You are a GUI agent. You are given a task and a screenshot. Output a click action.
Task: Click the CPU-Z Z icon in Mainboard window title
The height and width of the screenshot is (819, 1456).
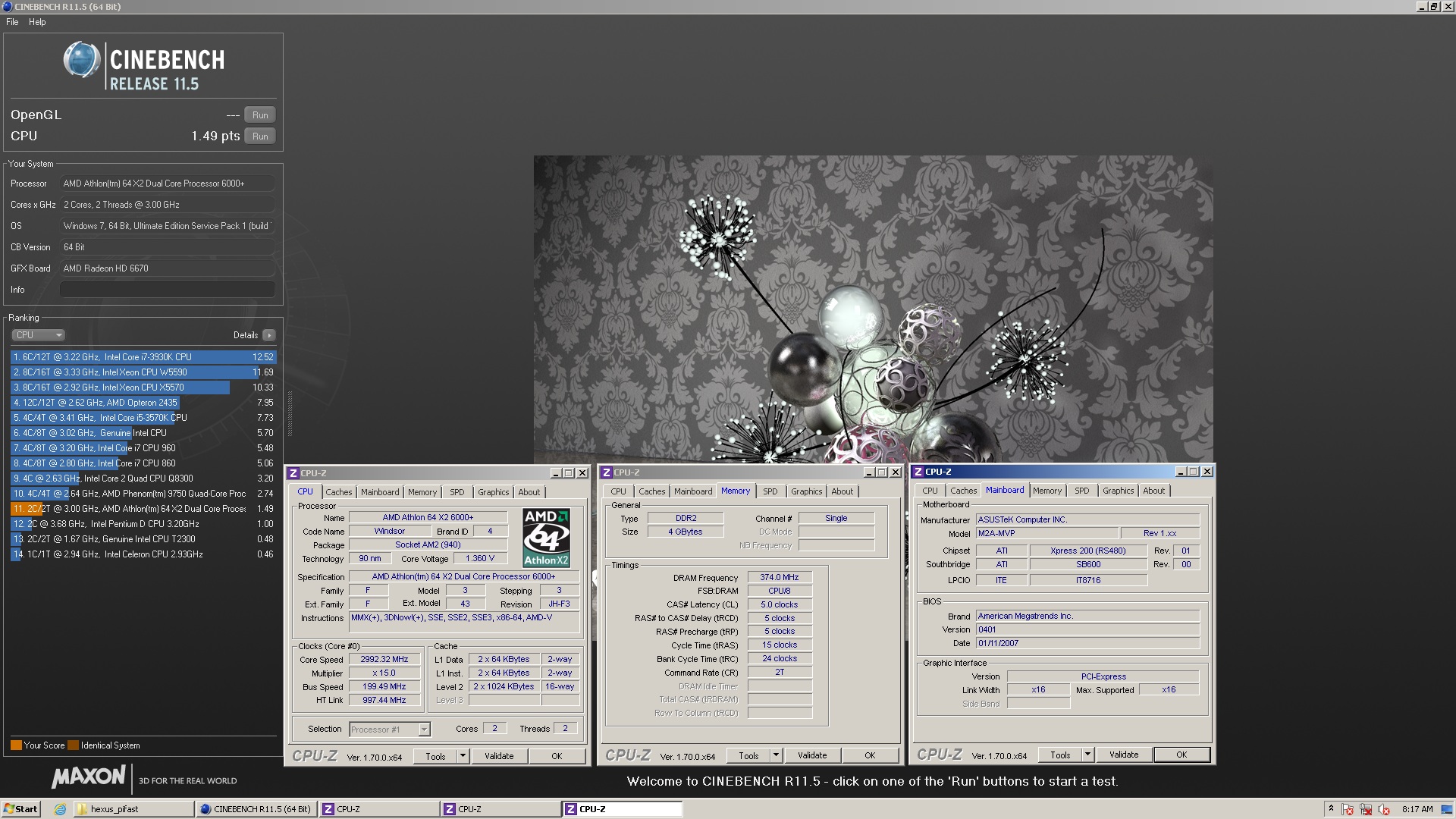918,472
